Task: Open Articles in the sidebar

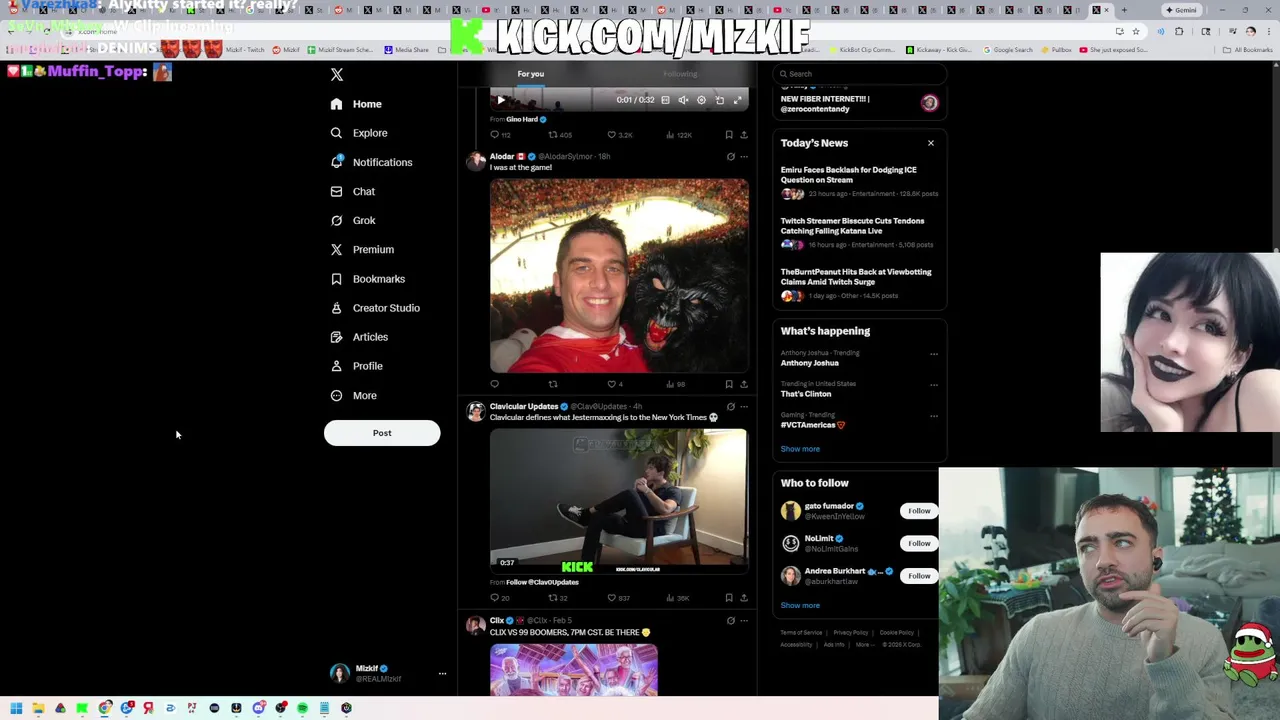Action: [x=359, y=337]
